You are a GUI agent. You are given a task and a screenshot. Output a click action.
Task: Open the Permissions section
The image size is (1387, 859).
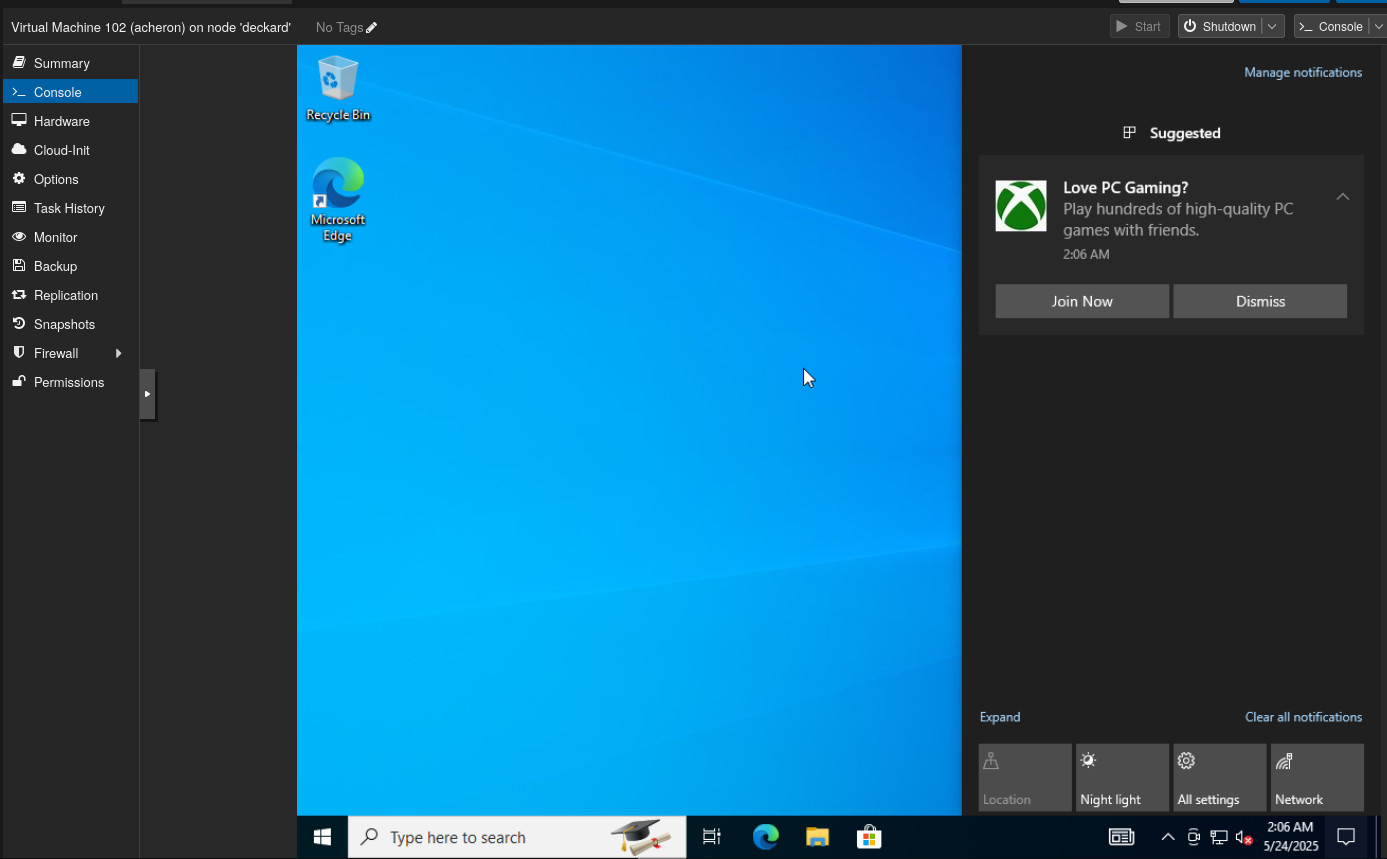[70, 382]
